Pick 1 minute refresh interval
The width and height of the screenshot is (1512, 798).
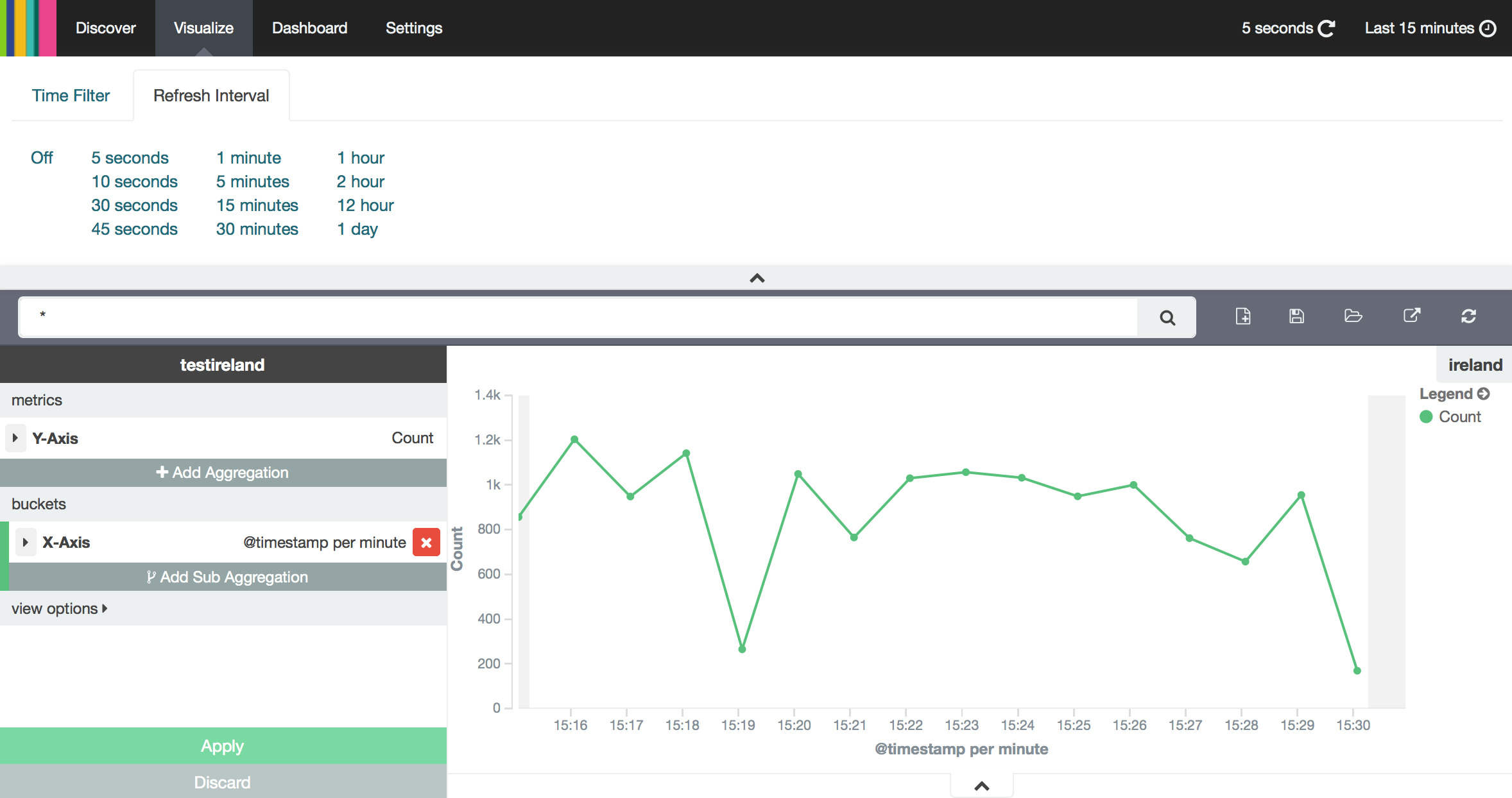click(x=248, y=158)
